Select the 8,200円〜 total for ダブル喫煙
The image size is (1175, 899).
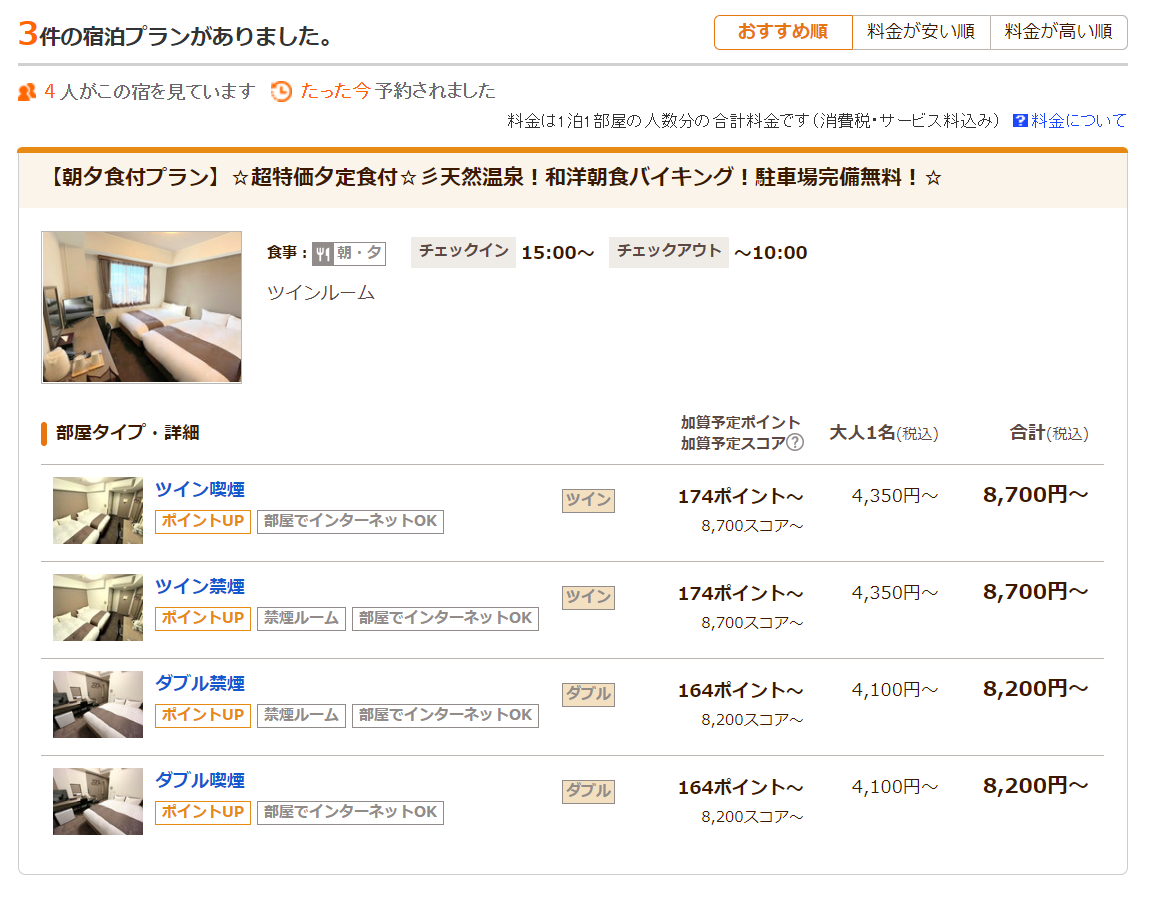point(1036,786)
